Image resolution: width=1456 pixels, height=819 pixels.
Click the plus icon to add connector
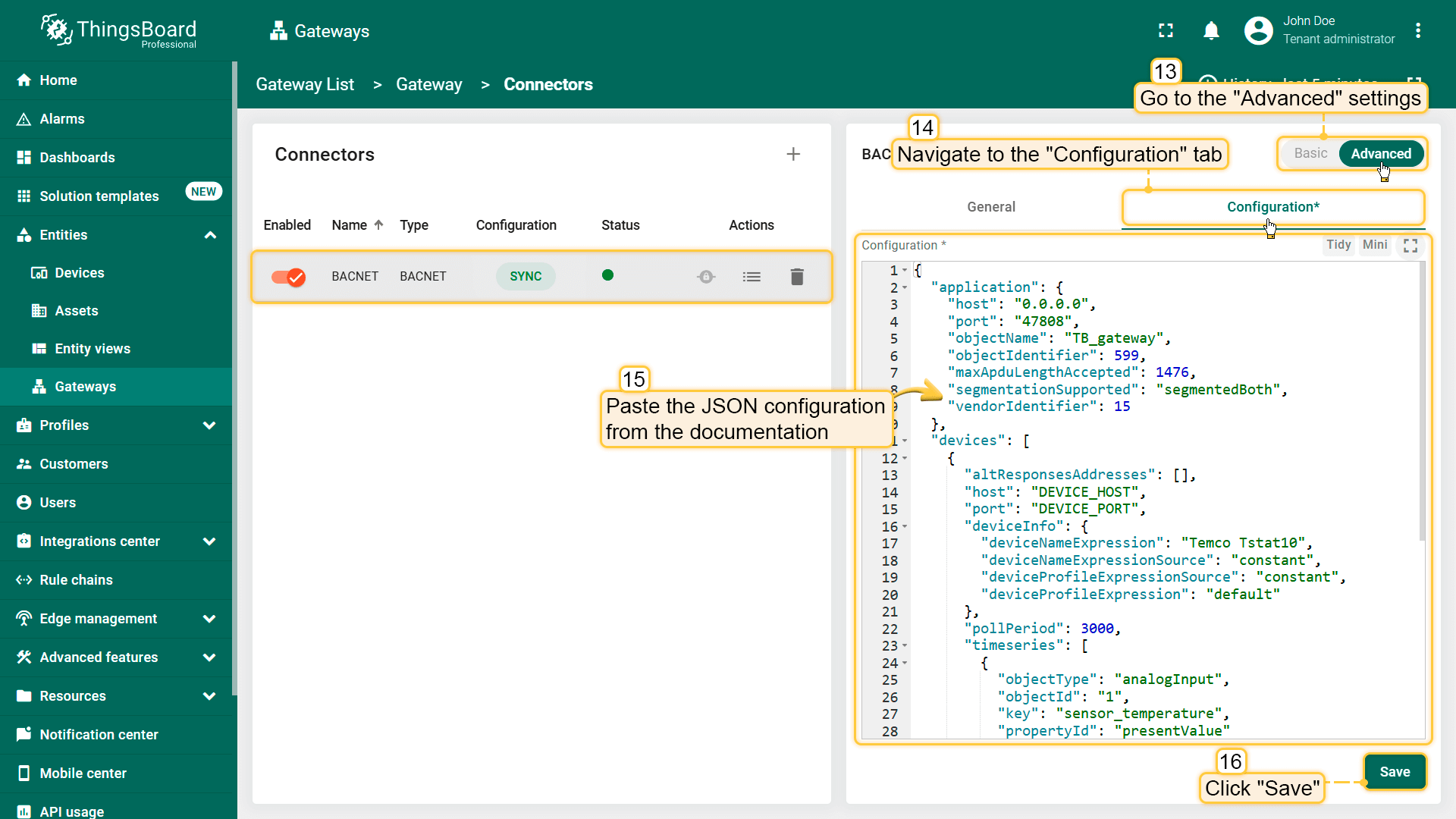793,155
